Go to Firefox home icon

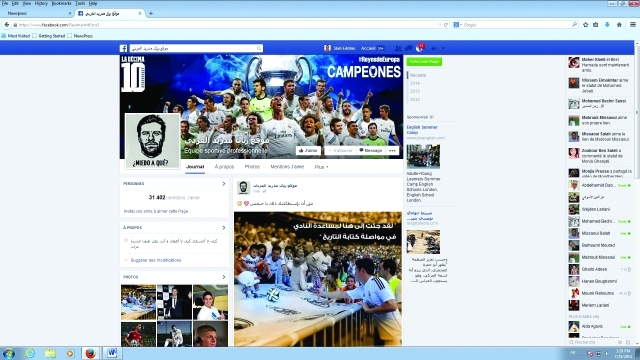click(619, 25)
